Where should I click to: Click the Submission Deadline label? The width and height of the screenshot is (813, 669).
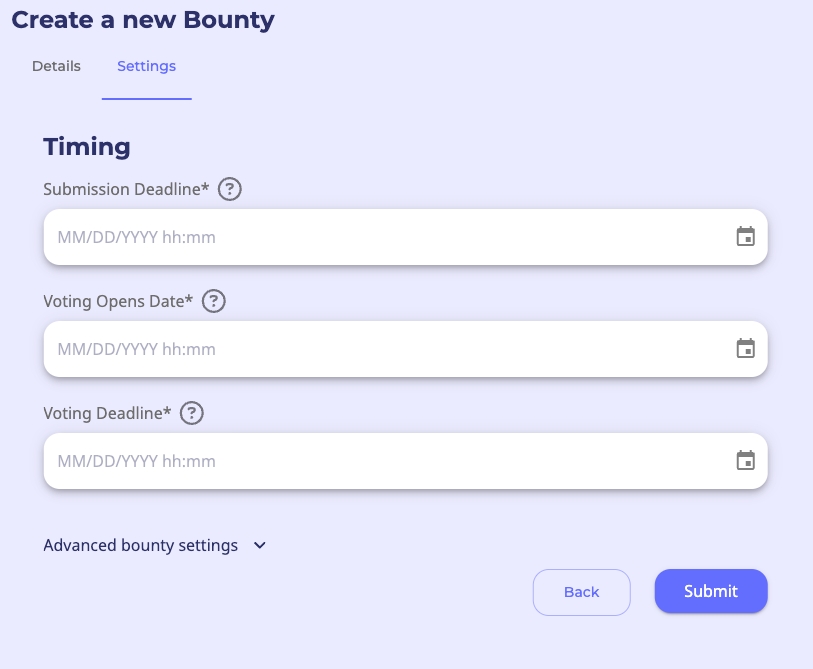(126, 189)
